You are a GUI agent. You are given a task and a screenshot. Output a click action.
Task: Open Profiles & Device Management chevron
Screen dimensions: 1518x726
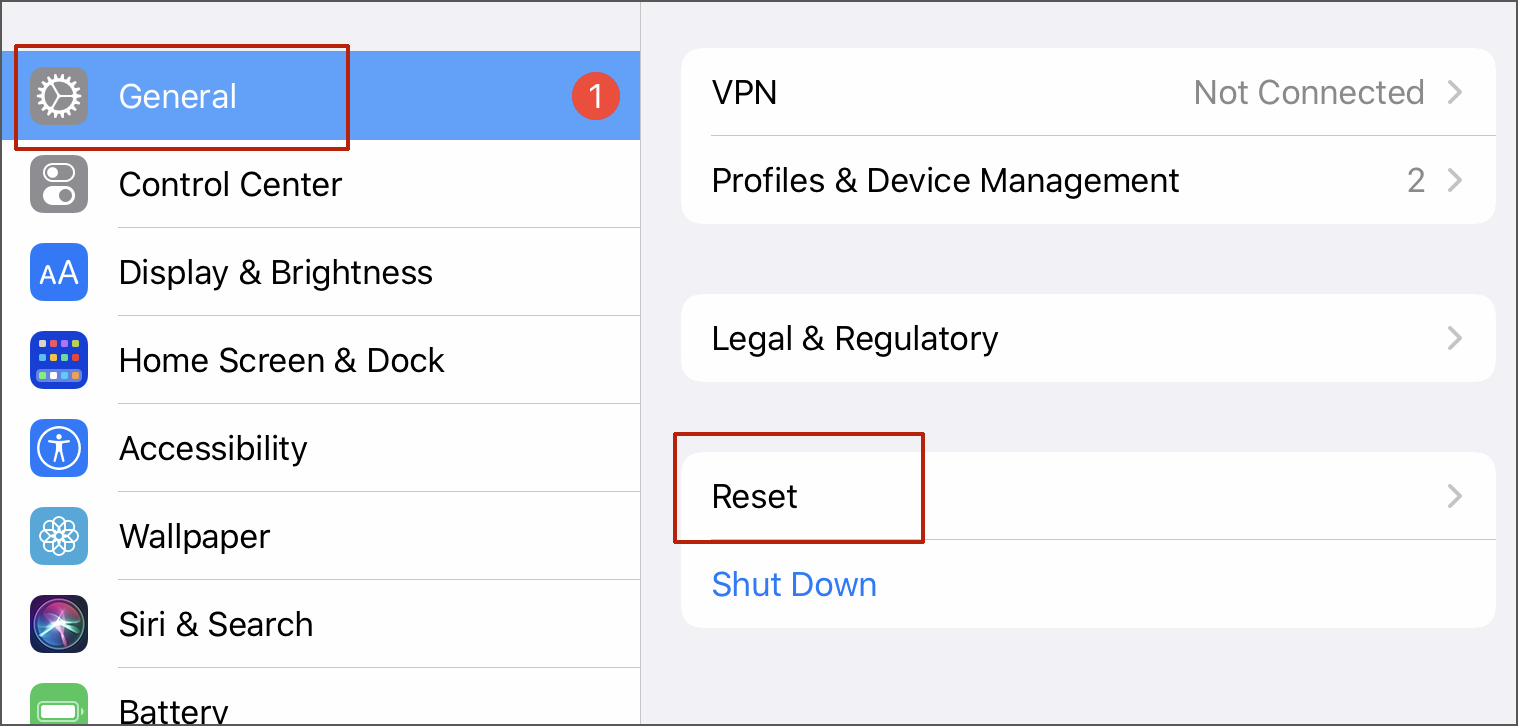[x=1455, y=181]
